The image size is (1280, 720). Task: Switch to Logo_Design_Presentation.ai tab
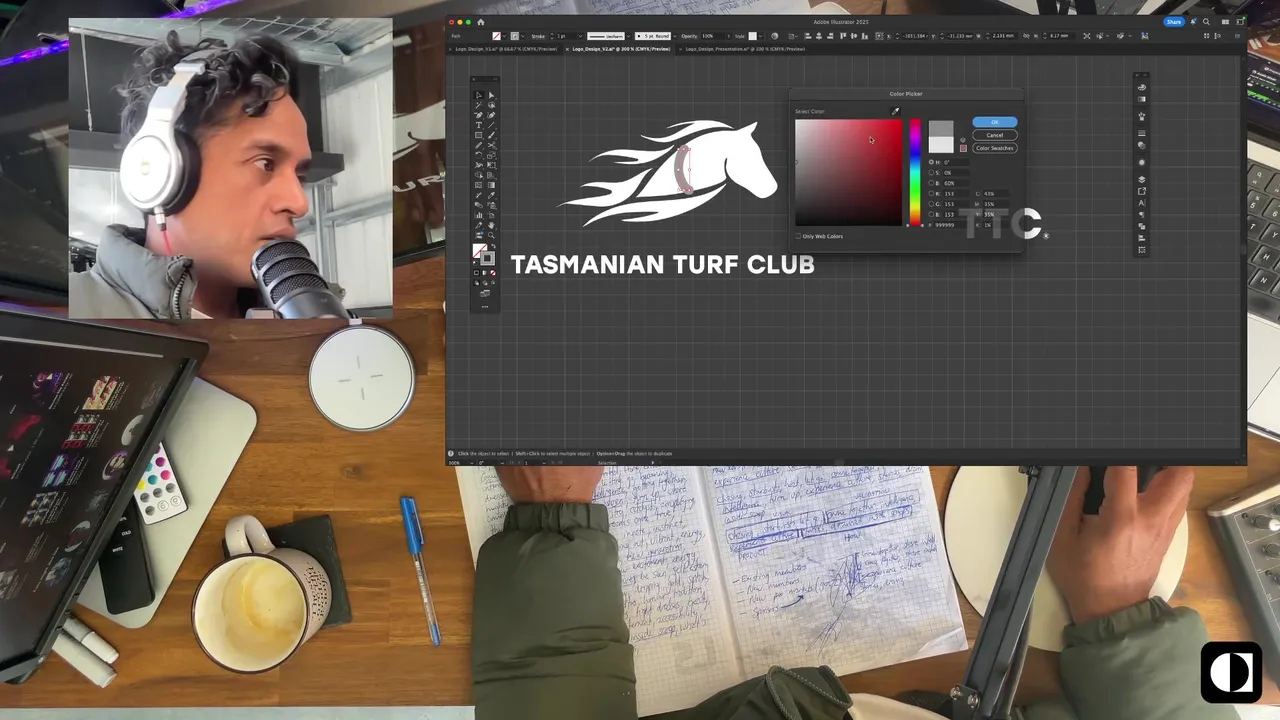[x=745, y=49]
